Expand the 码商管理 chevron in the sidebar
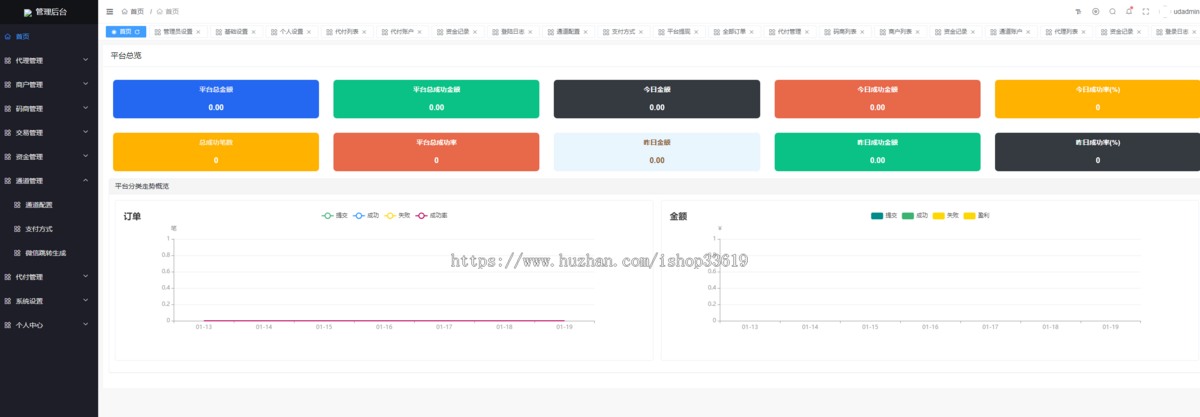The image size is (1200, 417). [x=86, y=108]
